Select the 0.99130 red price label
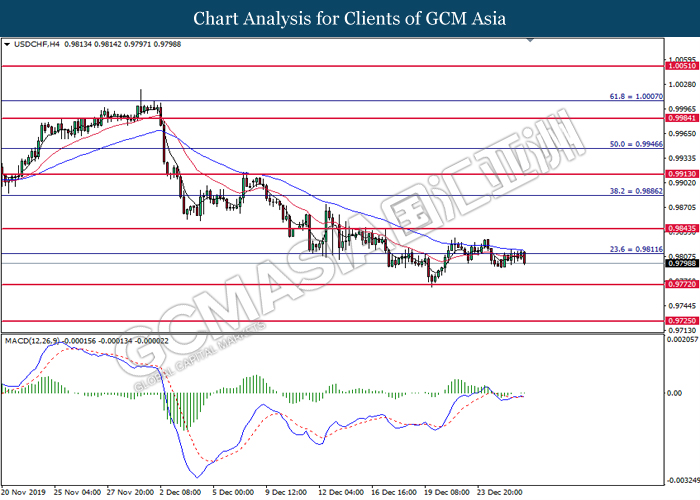Screen dimensions: 700x500 (682, 174)
